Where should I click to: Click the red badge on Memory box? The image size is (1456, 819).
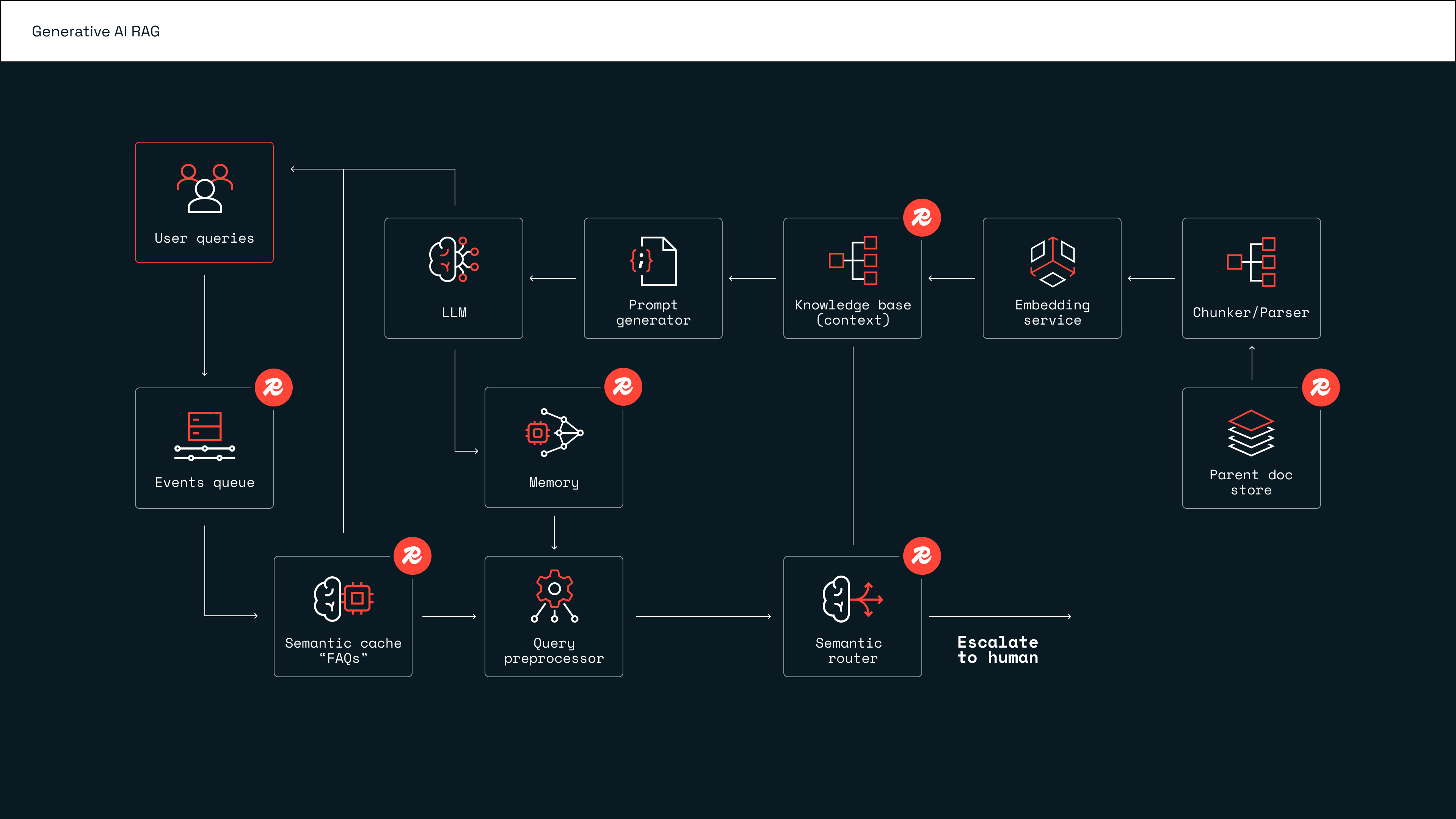click(x=623, y=387)
